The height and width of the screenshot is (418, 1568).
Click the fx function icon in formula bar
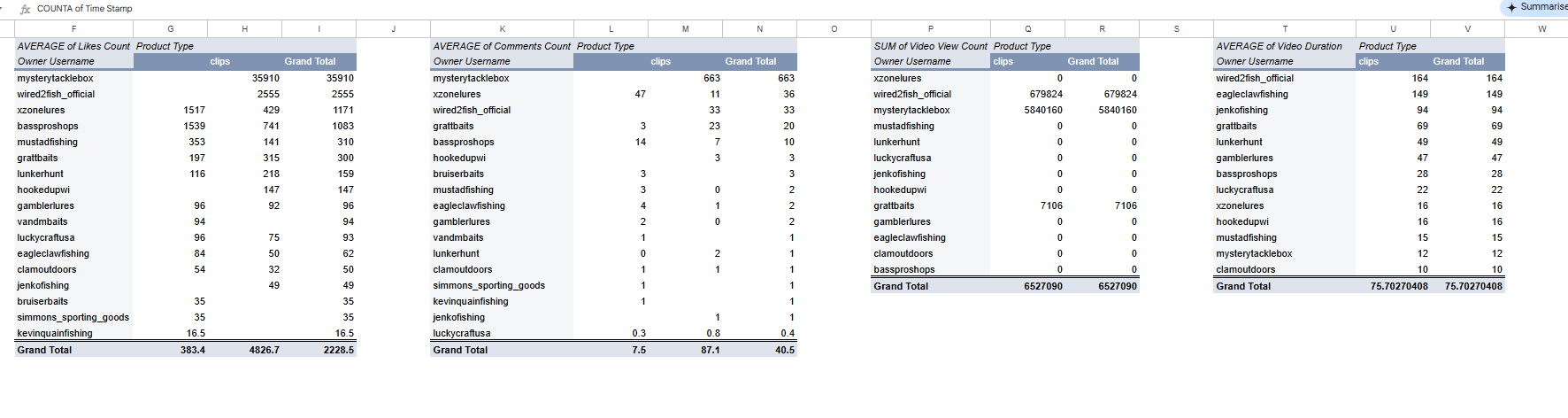pos(25,9)
